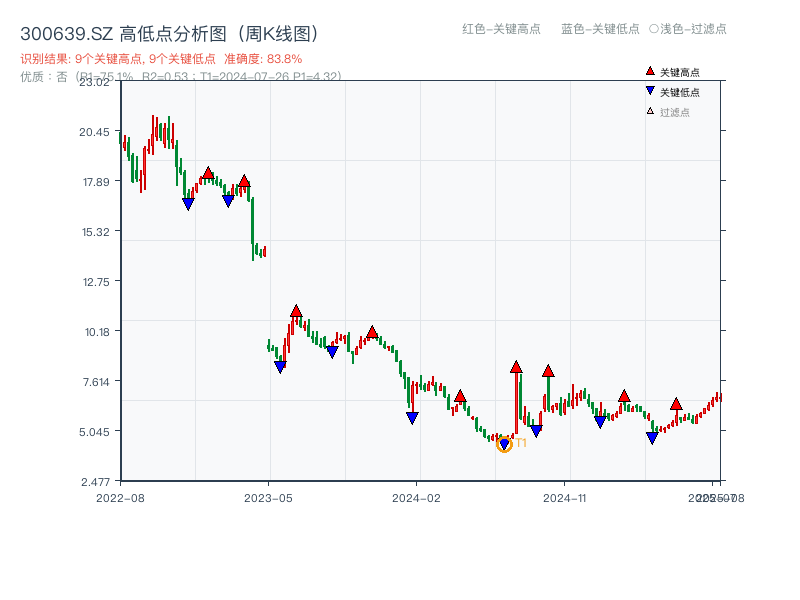This screenshot has width=800, height=600.
Task: Click the 红色-关键高点 header label
Action: click(x=503, y=29)
